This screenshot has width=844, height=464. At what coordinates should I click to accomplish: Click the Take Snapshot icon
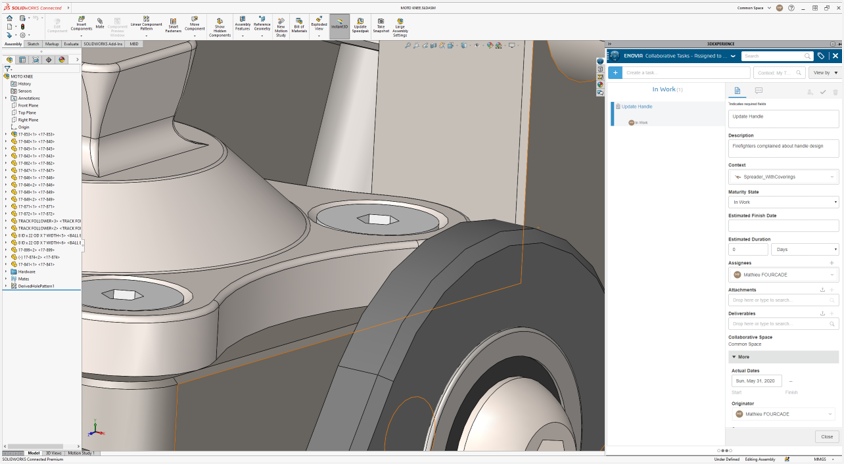click(x=381, y=24)
